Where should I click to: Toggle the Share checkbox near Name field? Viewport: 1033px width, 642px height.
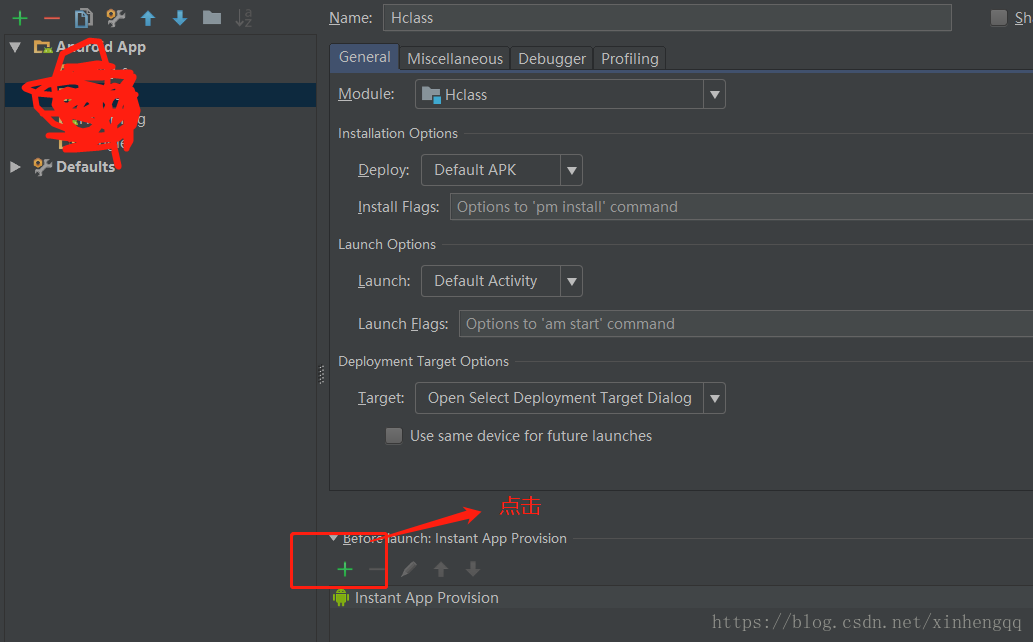(x=999, y=18)
